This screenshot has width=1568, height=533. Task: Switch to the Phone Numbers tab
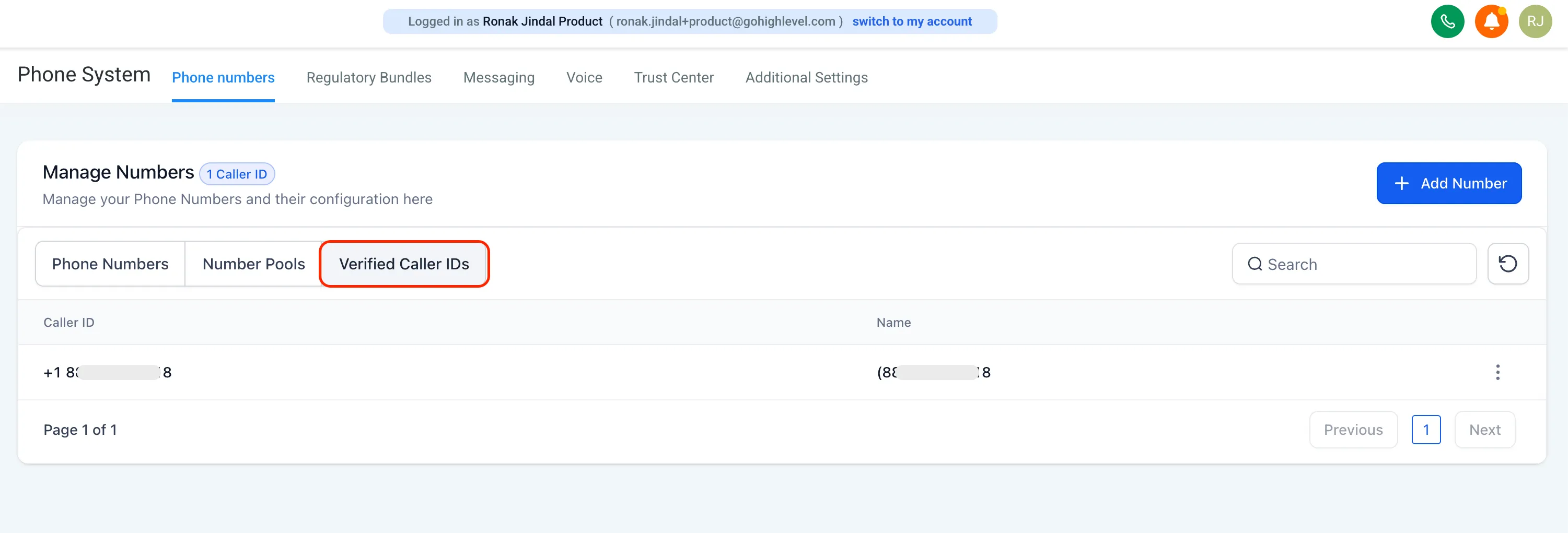(x=110, y=264)
